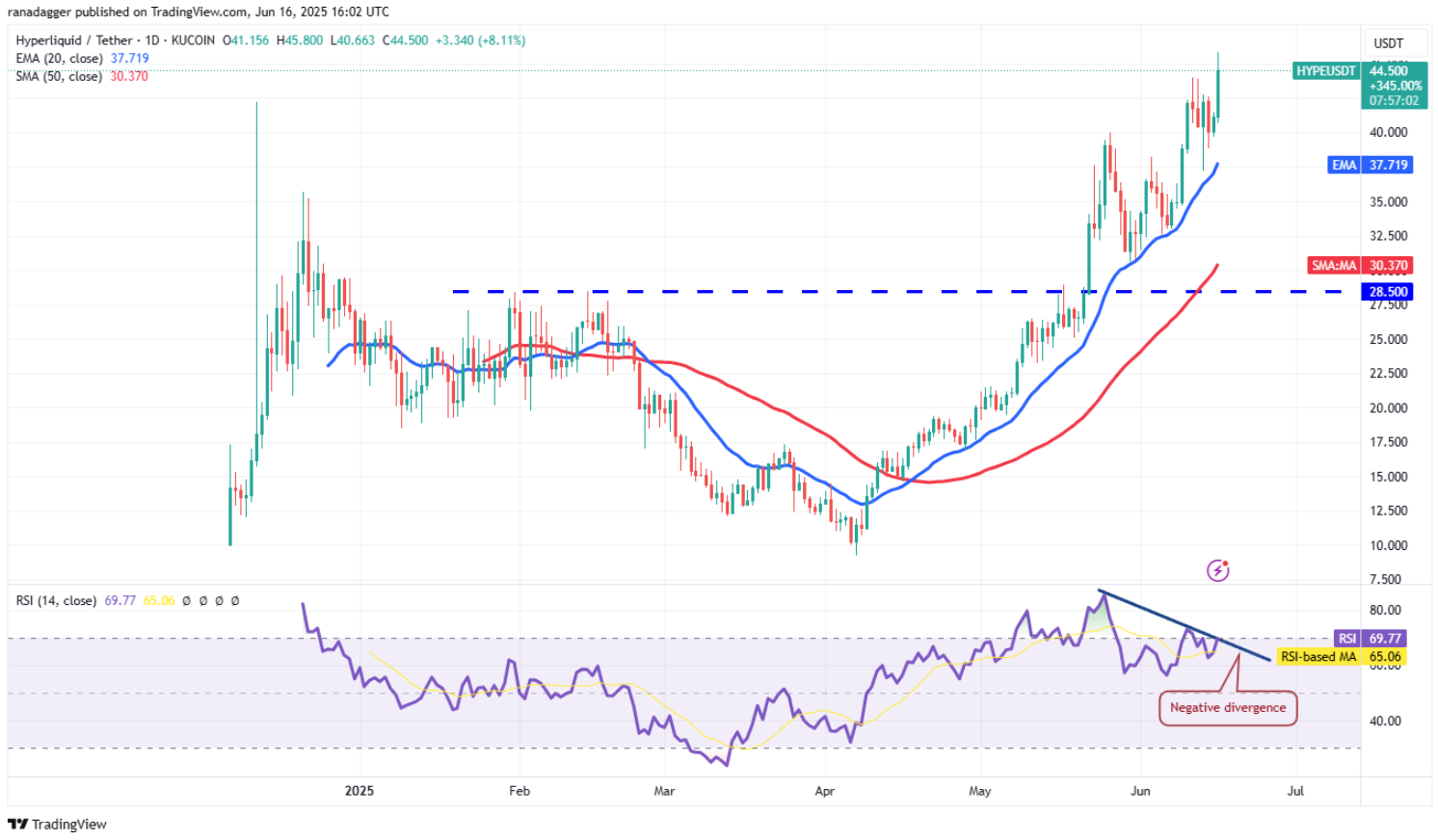Screen dimensions: 1438x840
Task: Click the yellow RSI-based MA 65.06 tag
Action: coord(1340,657)
